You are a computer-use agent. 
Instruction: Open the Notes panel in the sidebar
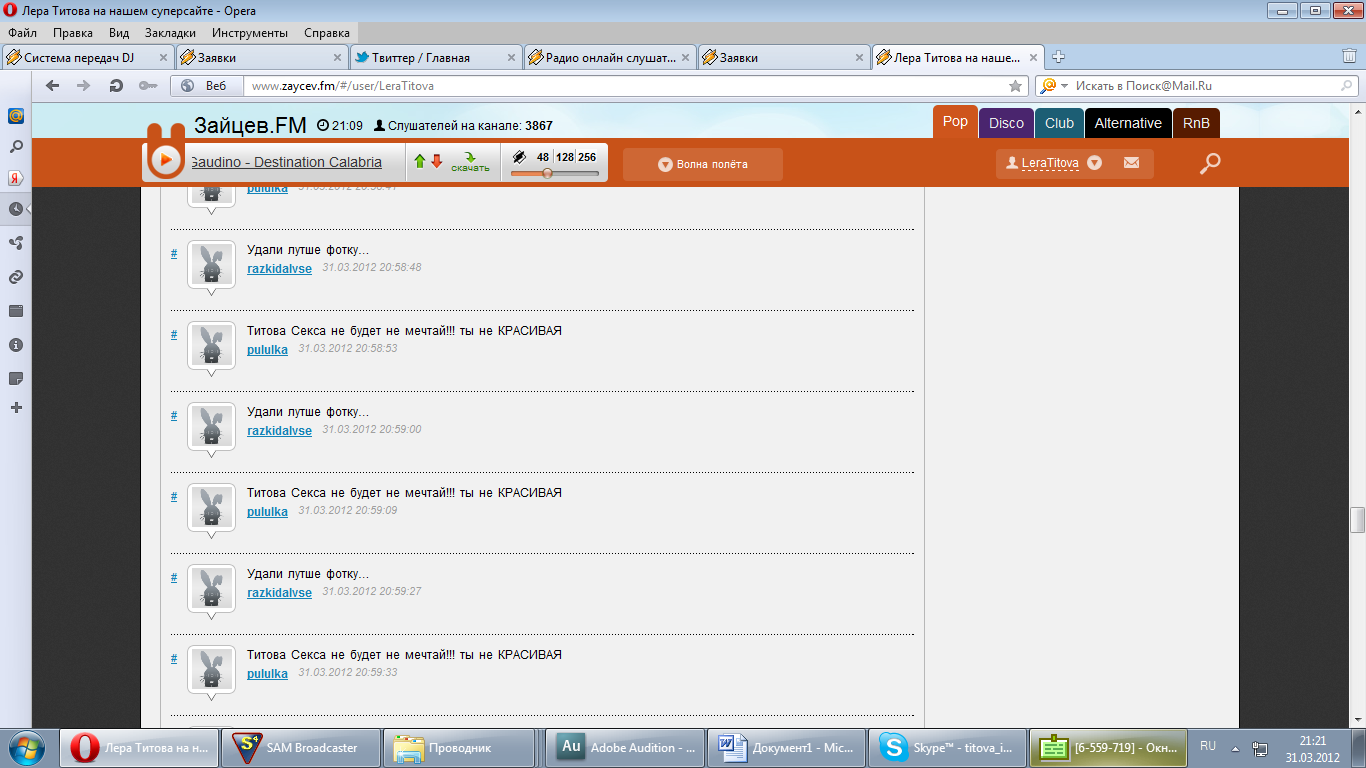tap(16, 379)
